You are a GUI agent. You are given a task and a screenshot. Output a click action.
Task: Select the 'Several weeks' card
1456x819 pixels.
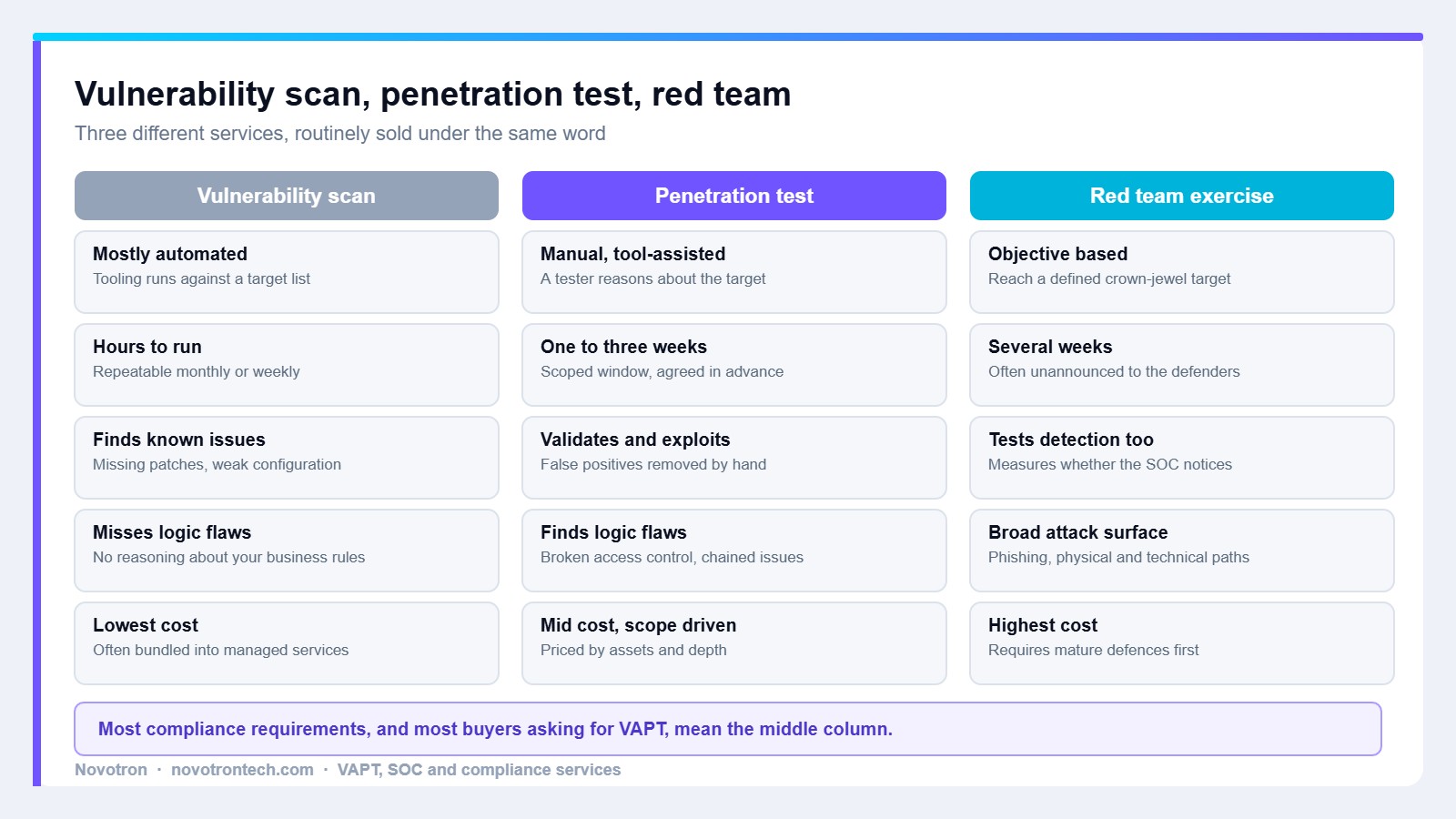[x=1182, y=365]
